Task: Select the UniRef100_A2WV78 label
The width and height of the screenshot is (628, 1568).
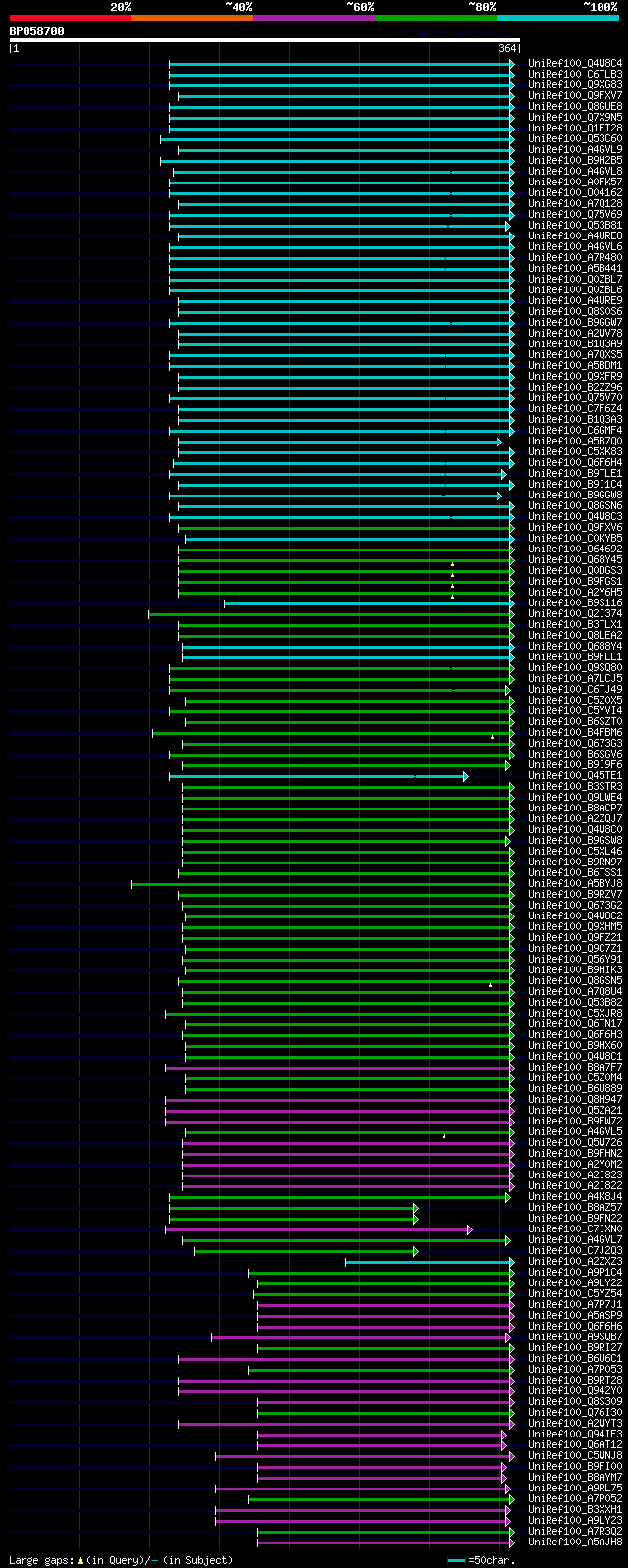Action: click(575, 333)
